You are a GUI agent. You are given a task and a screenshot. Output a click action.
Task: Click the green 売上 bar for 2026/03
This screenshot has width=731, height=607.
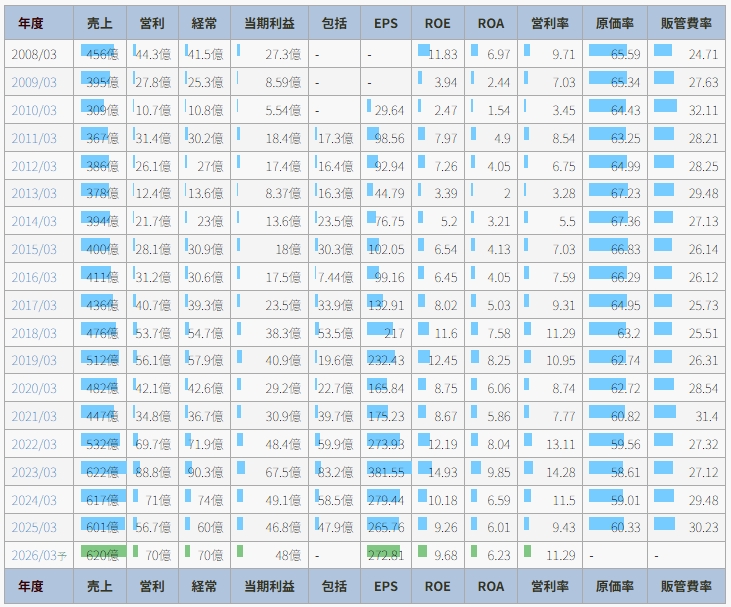pos(99,551)
